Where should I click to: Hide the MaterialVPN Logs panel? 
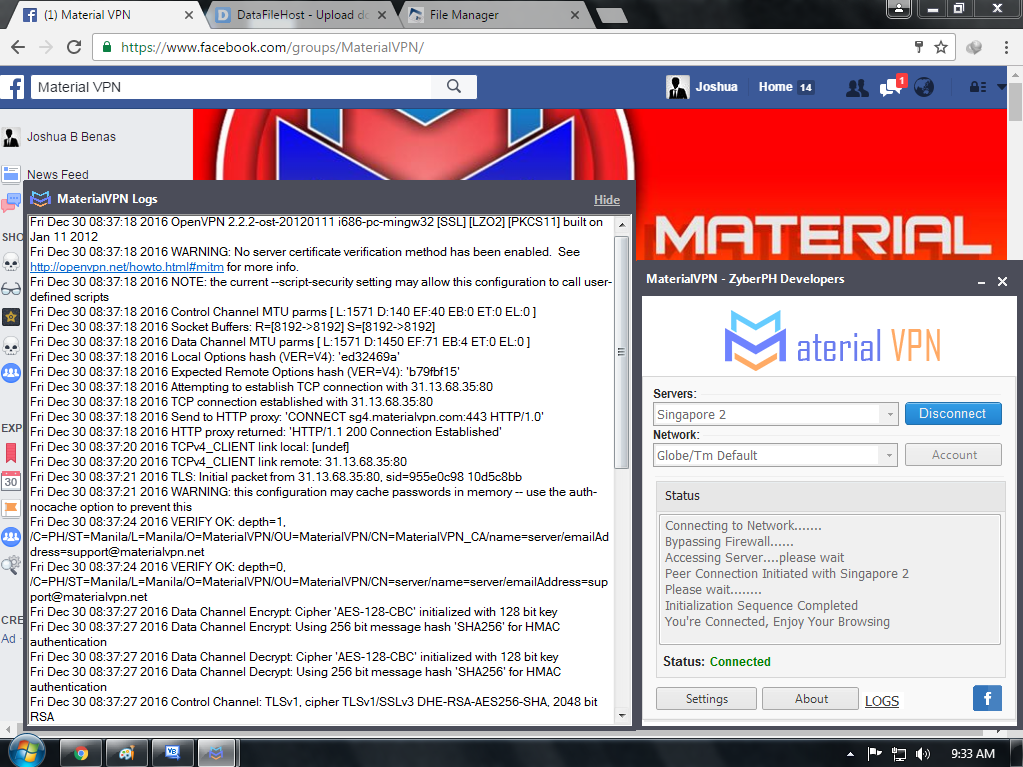[x=606, y=200]
